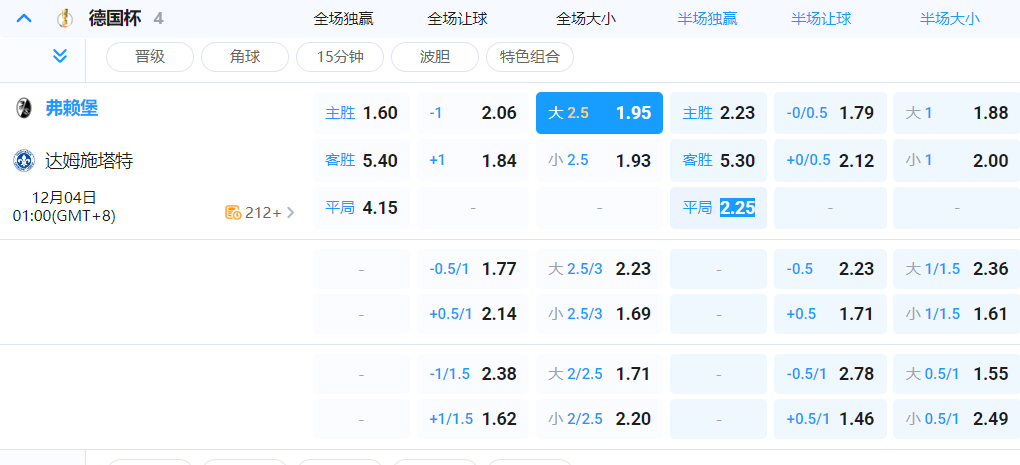This screenshot has width=1020, height=465.
Task: Select the 特色组合 market tab
Action: click(x=530, y=57)
